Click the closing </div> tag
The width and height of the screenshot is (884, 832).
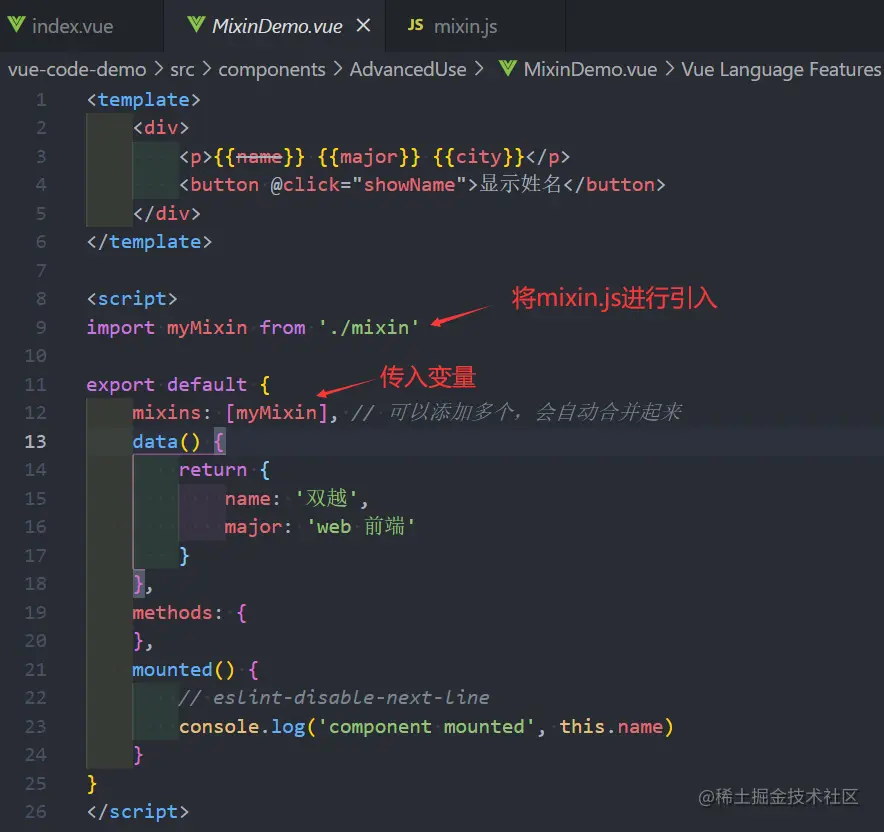pyautogui.click(x=167, y=213)
